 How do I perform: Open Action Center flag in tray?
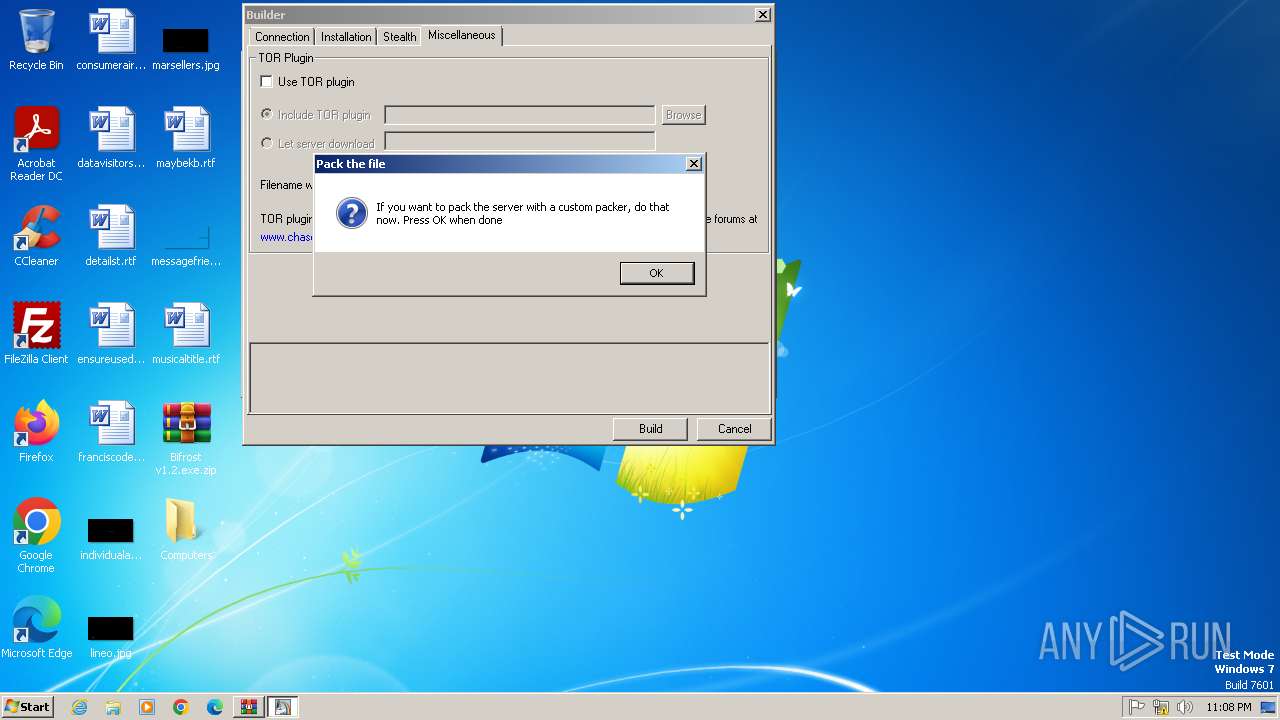click(x=1137, y=707)
